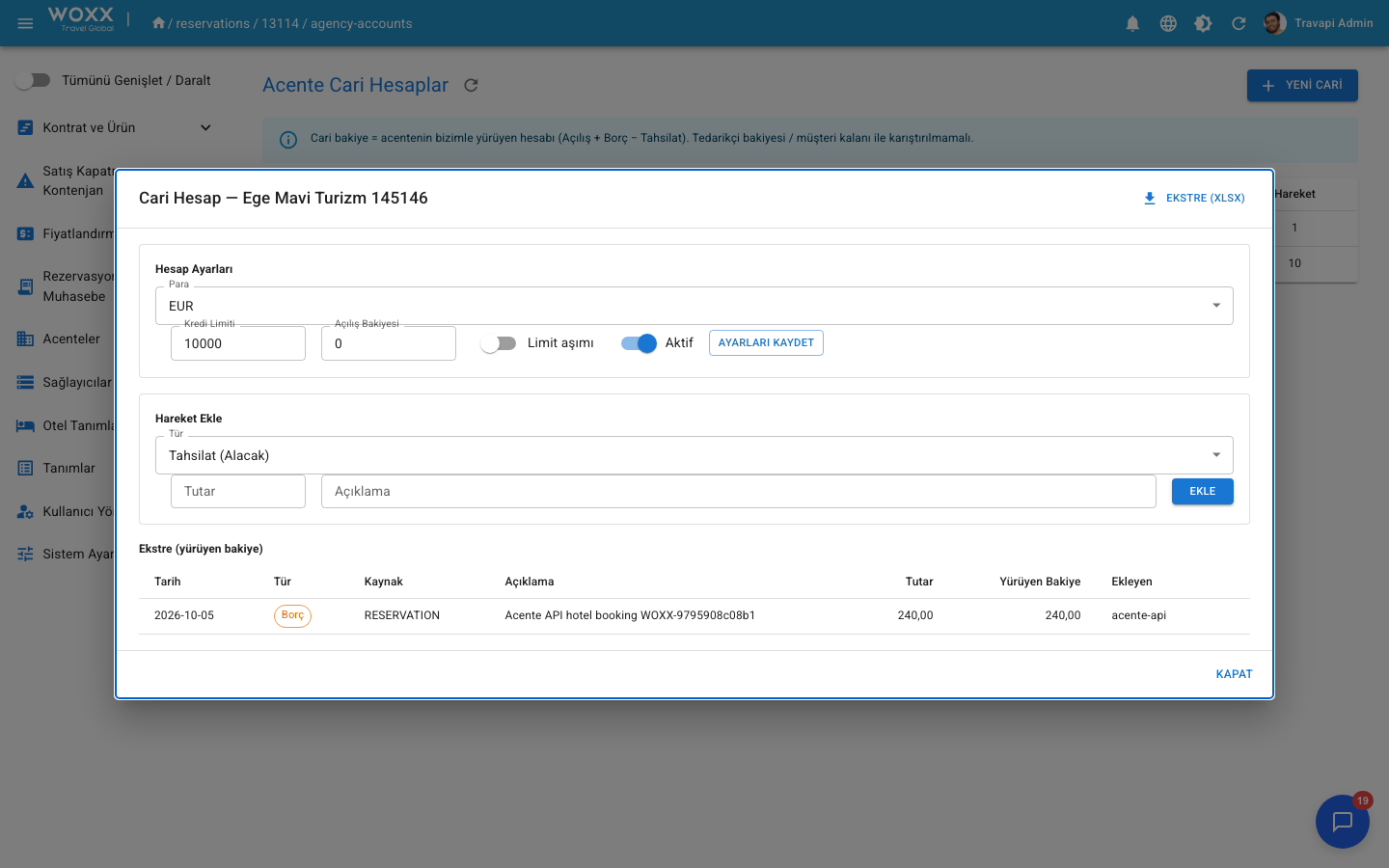Viewport: 1389px width, 868px height.
Task: Close the dialog with KAPAT
Action: tap(1234, 674)
